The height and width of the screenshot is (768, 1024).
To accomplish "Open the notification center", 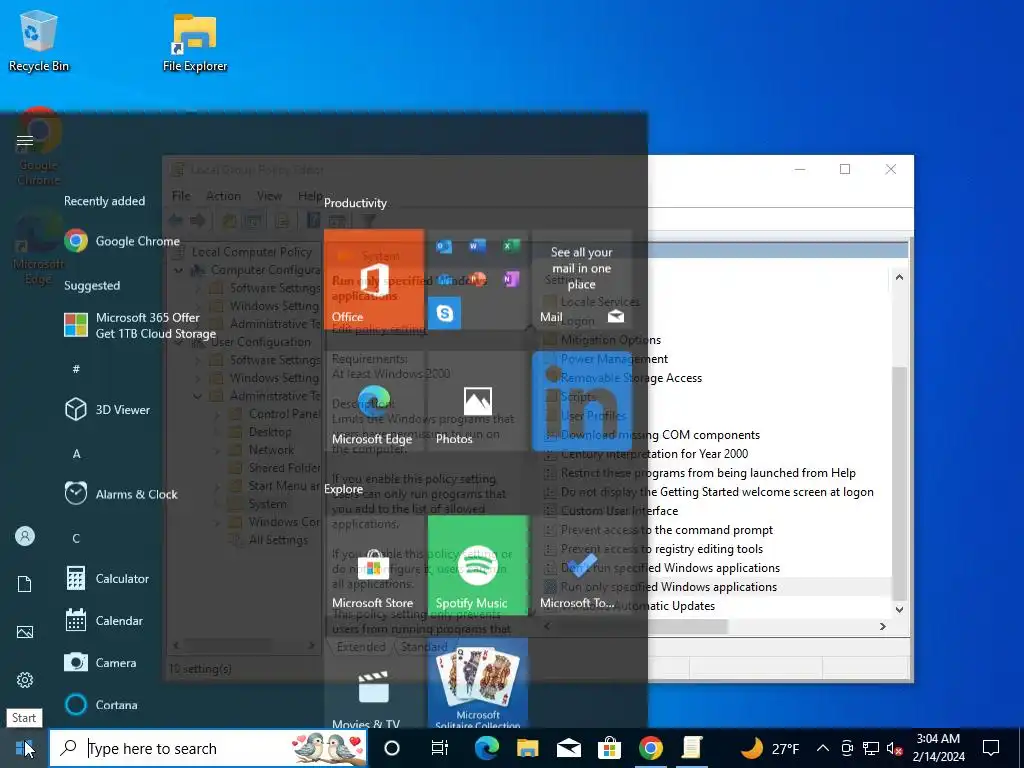I will [991, 748].
